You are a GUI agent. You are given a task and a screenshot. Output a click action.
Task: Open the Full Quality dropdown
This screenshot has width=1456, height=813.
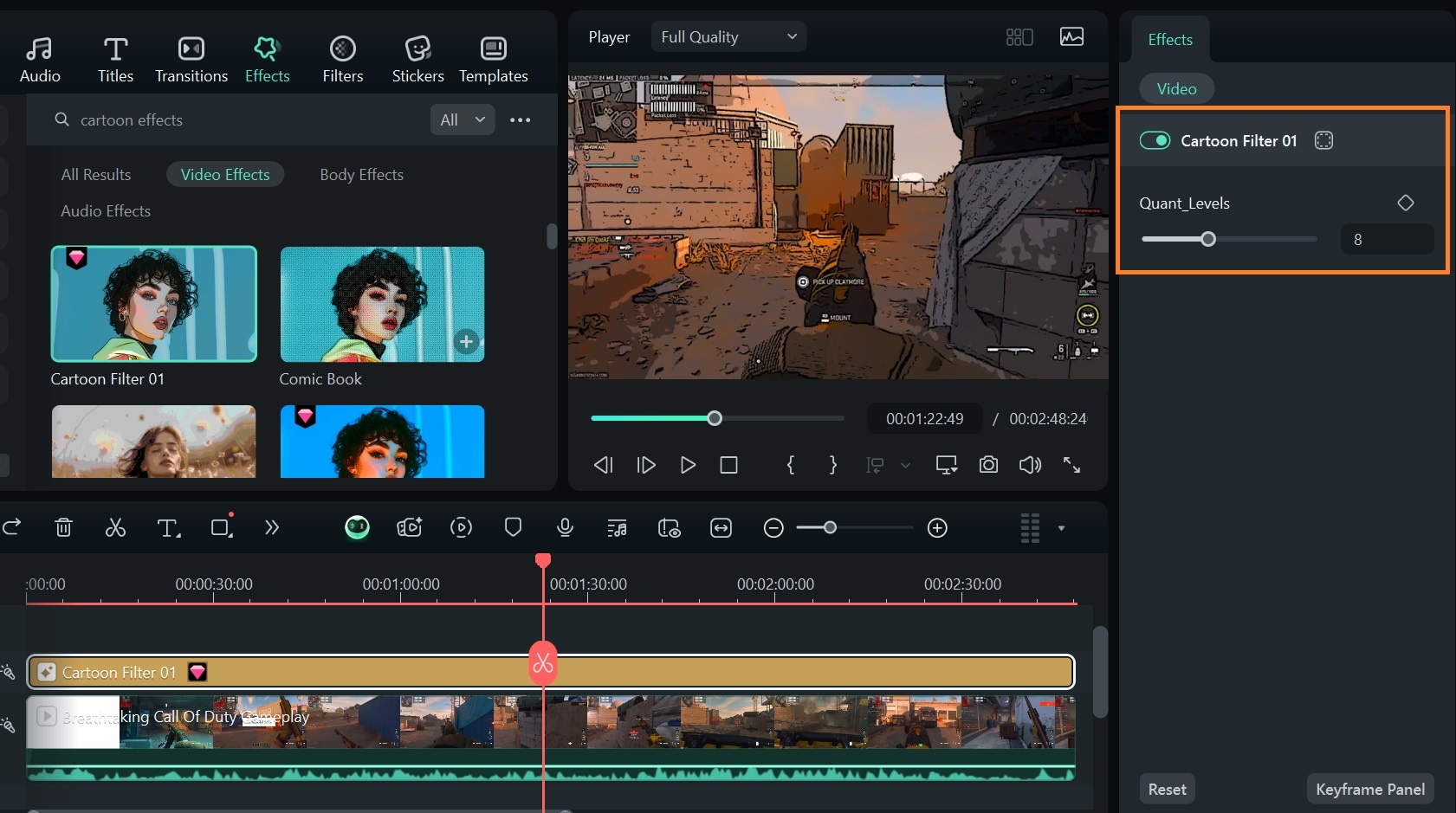728,36
